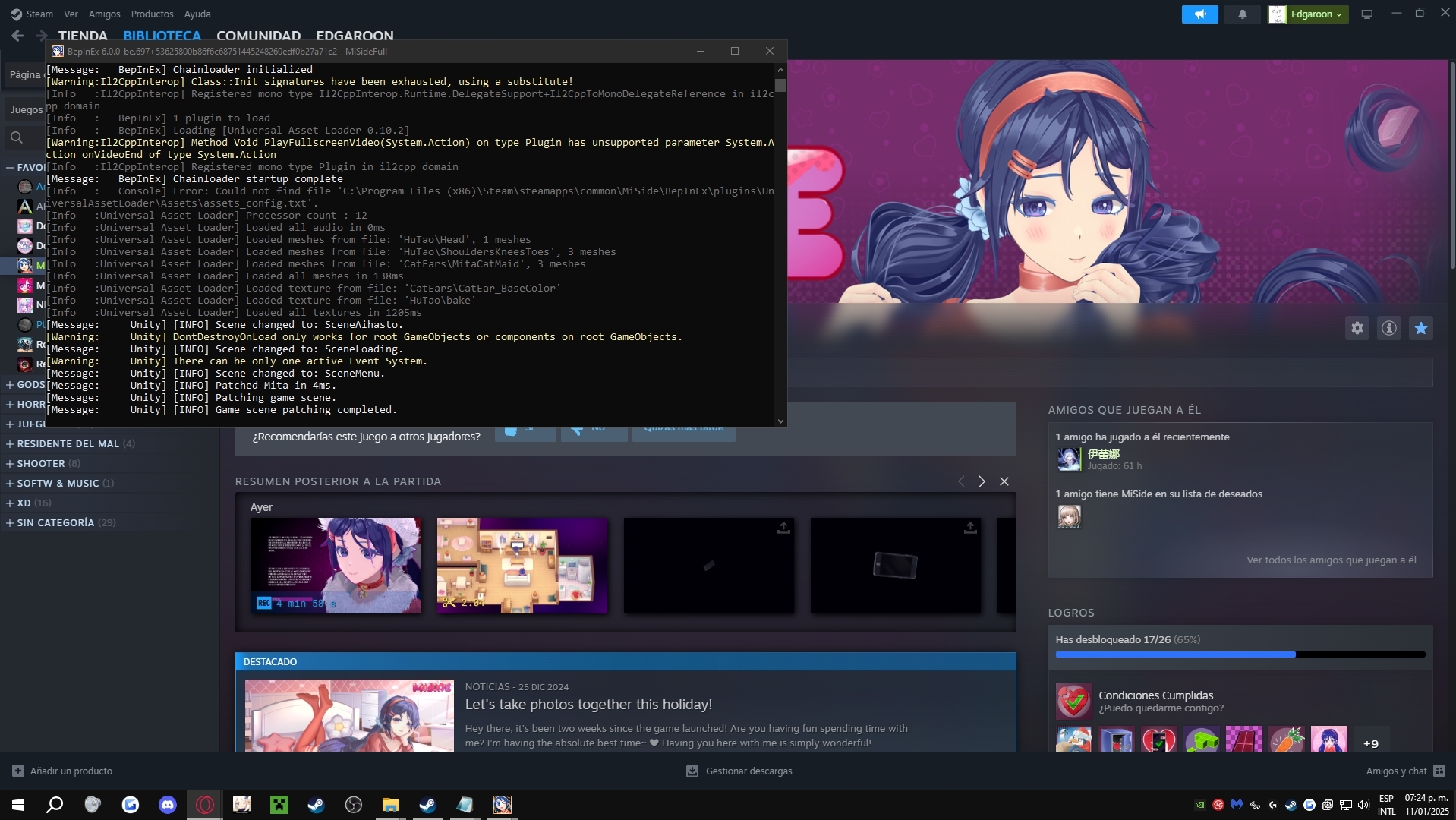This screenshot has width=1456, height=820.
Task: Open Gestionar descargas
Action: (x=739, y=771)
